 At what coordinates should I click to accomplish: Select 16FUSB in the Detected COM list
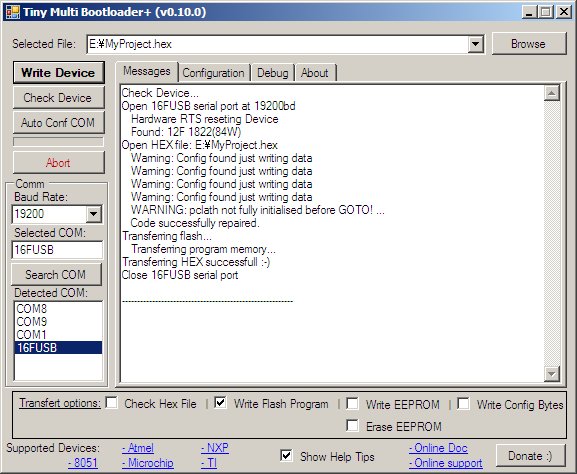pos(58,347)
